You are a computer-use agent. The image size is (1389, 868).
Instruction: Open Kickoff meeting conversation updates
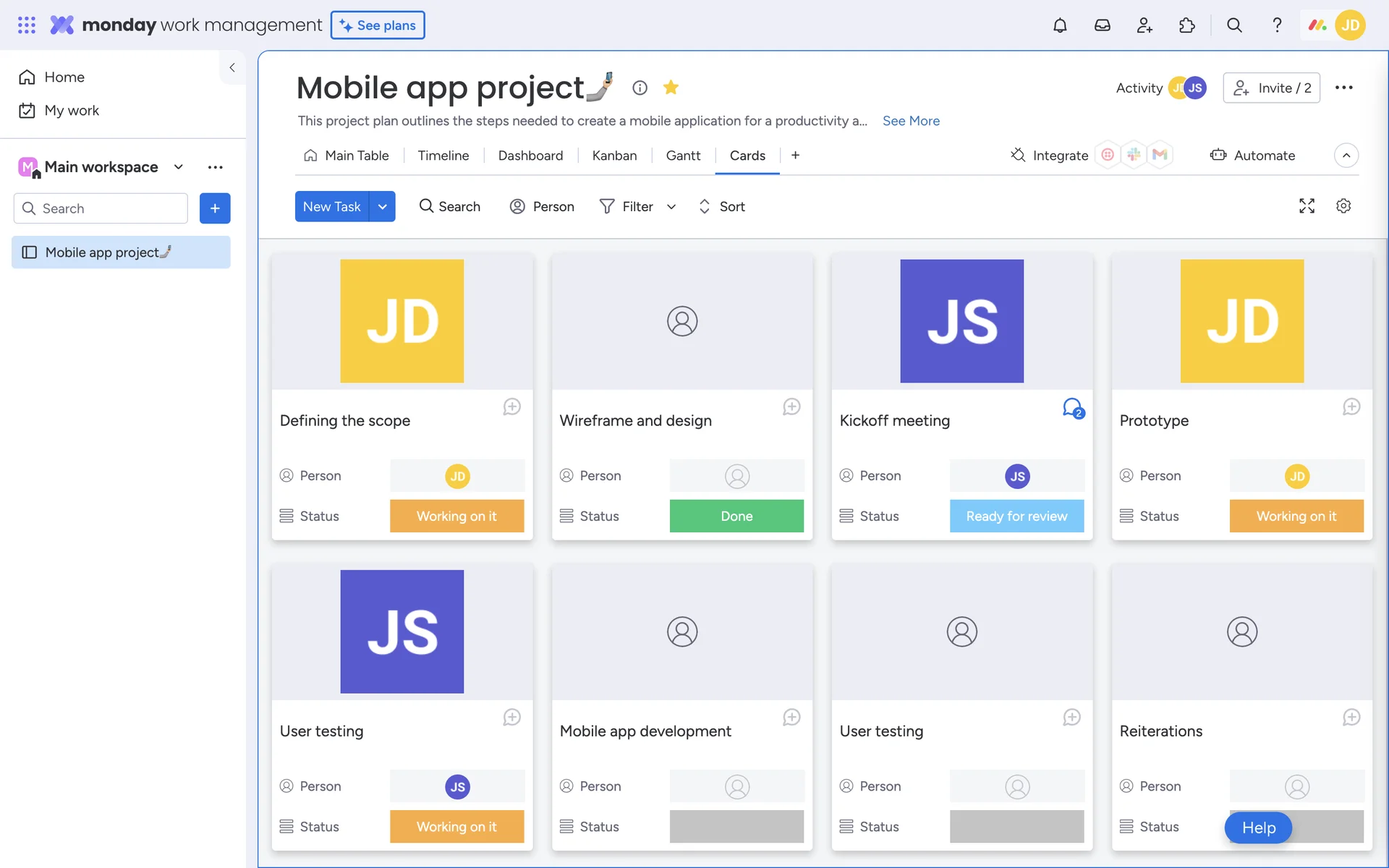click(1073, 408)
